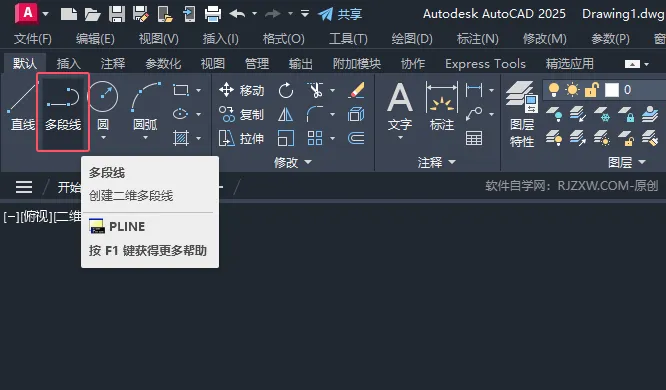This screenshot has width=666, height=390.
Task: Switch to the 注释 ribbon tab
Action: coord(113,64)
